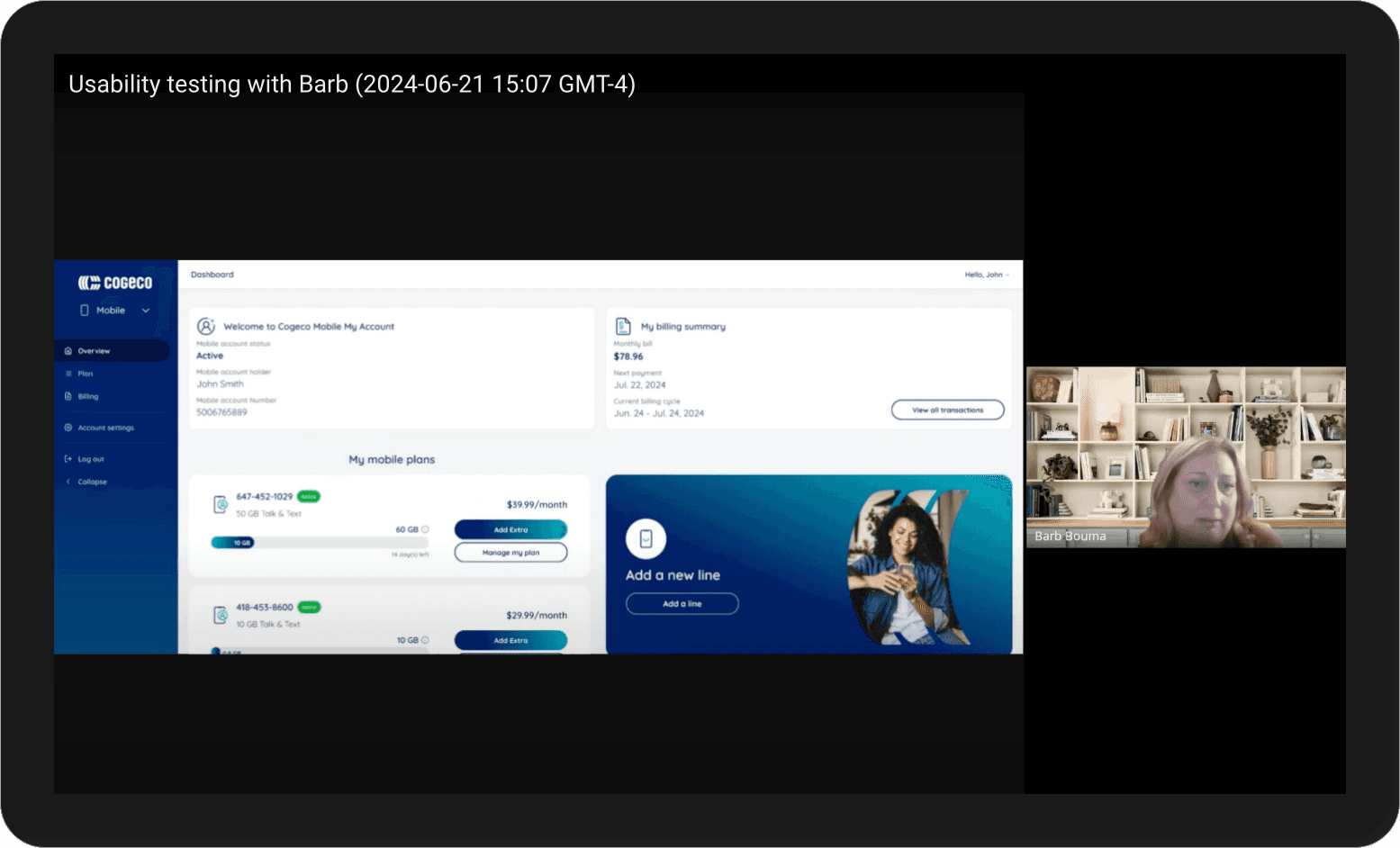Click the Billing document icon
This screenshot has height=848, width=1400.
tap(68, 396)
